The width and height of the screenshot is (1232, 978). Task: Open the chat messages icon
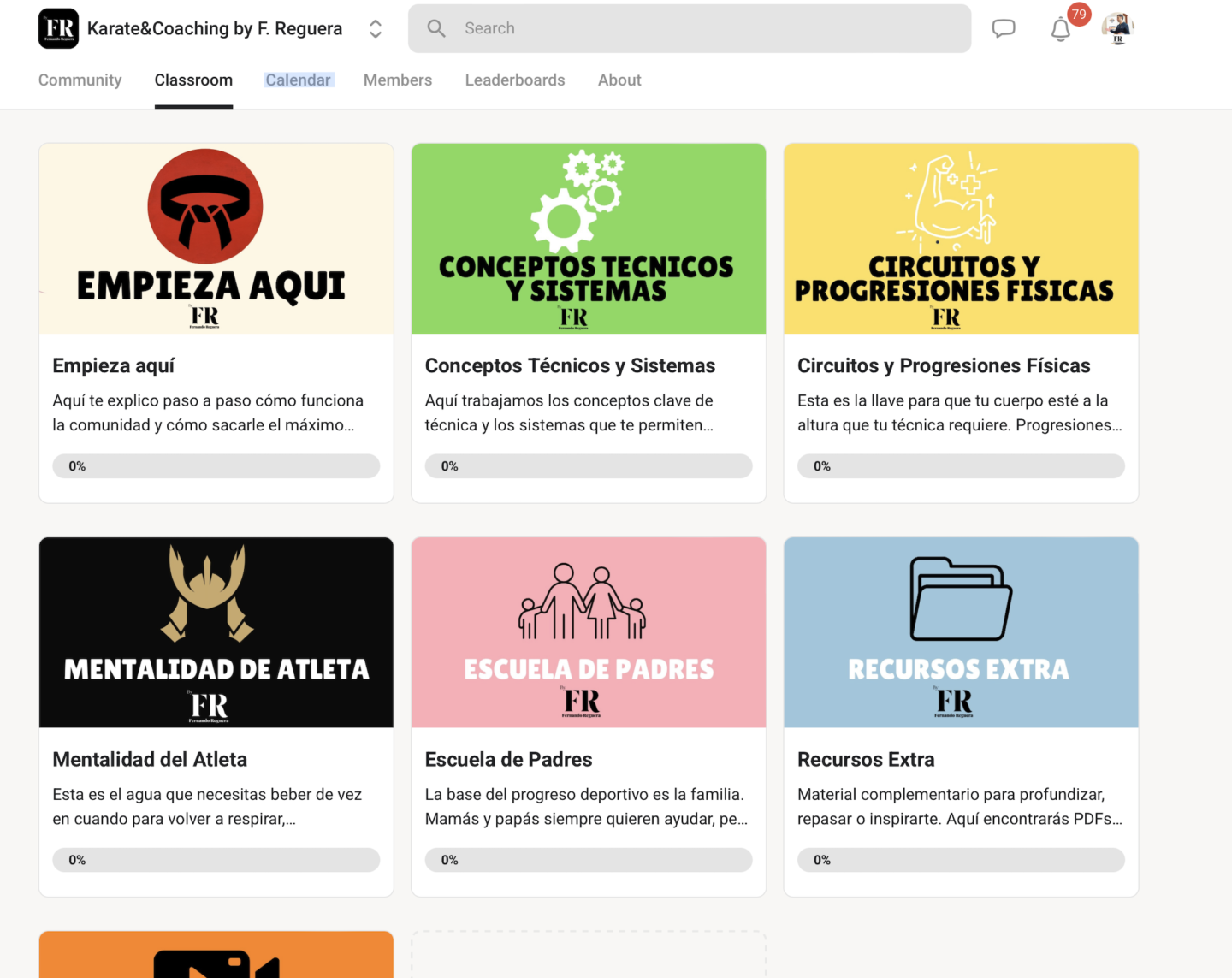[1003, 28]
